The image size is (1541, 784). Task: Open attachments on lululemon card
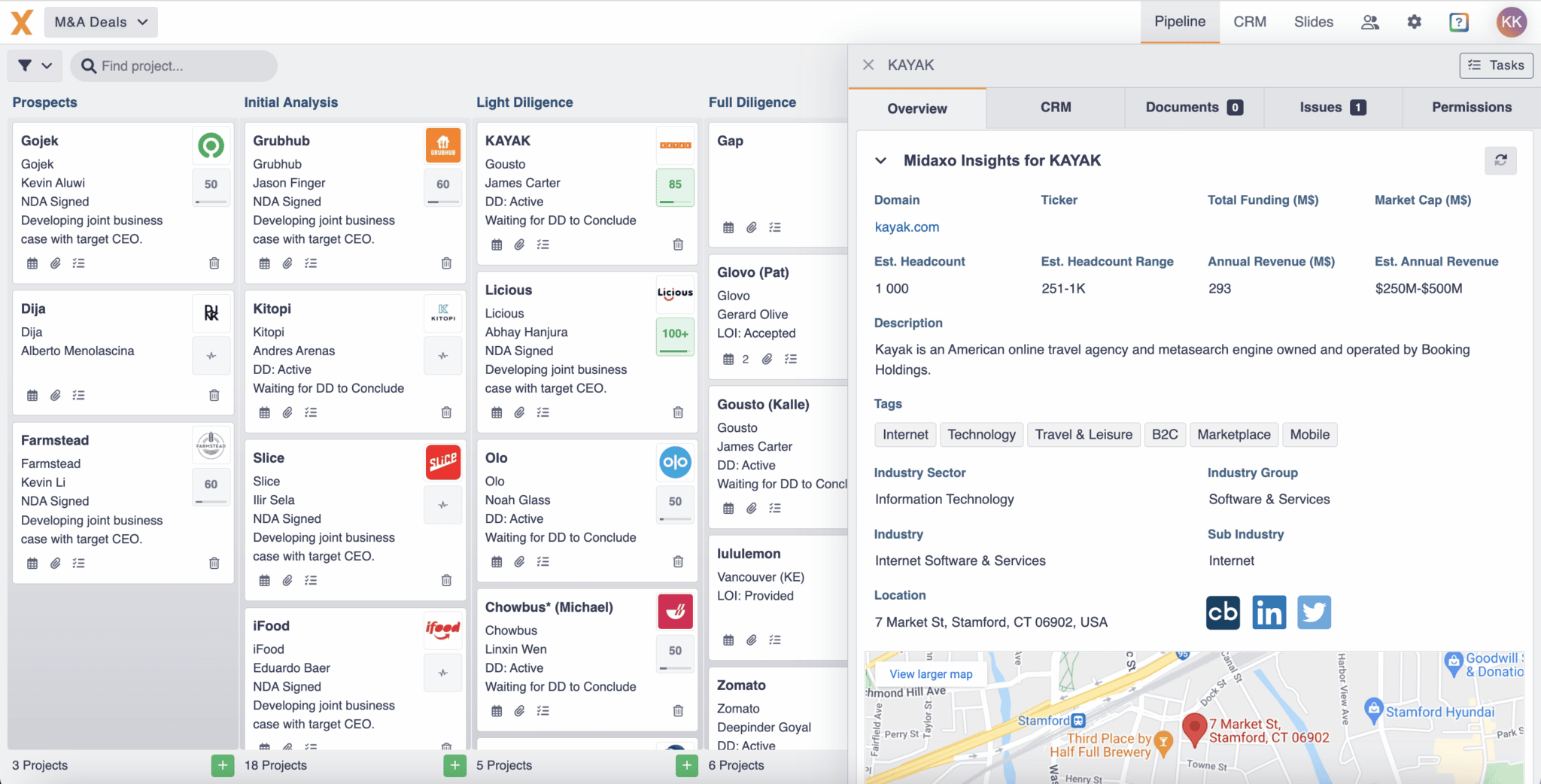(752, 640)
